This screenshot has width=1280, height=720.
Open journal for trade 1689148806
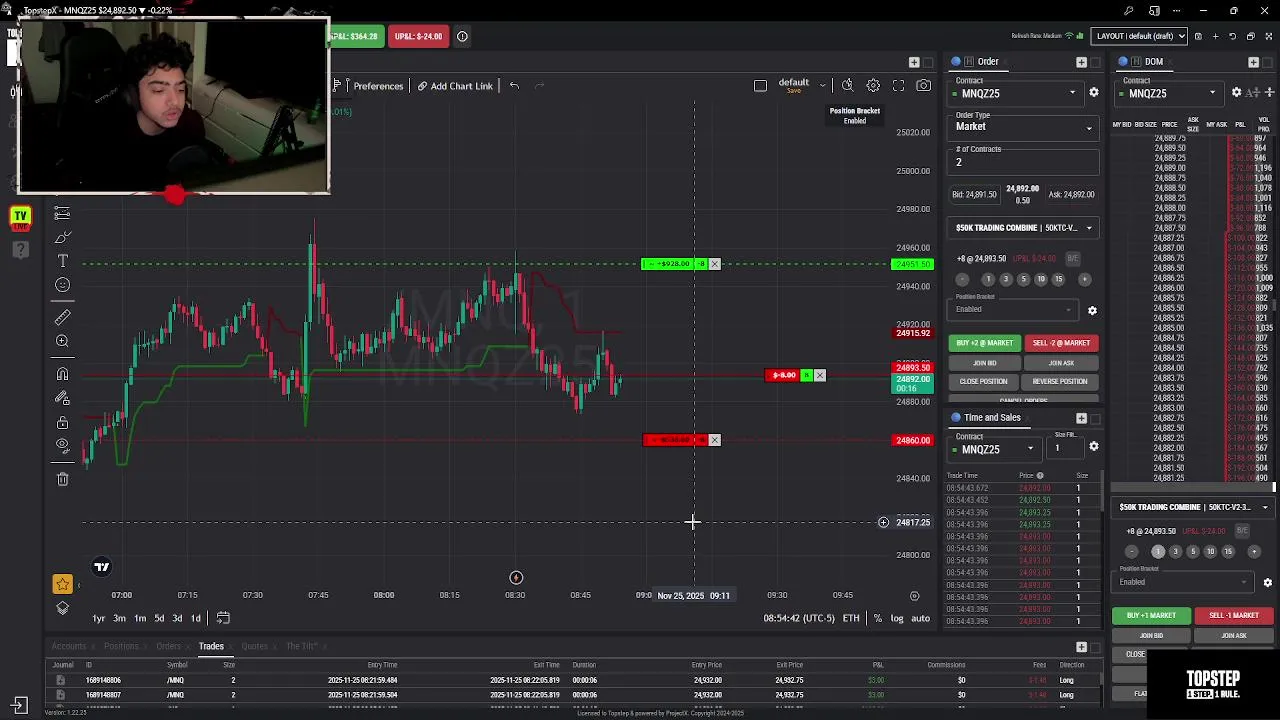60,680
